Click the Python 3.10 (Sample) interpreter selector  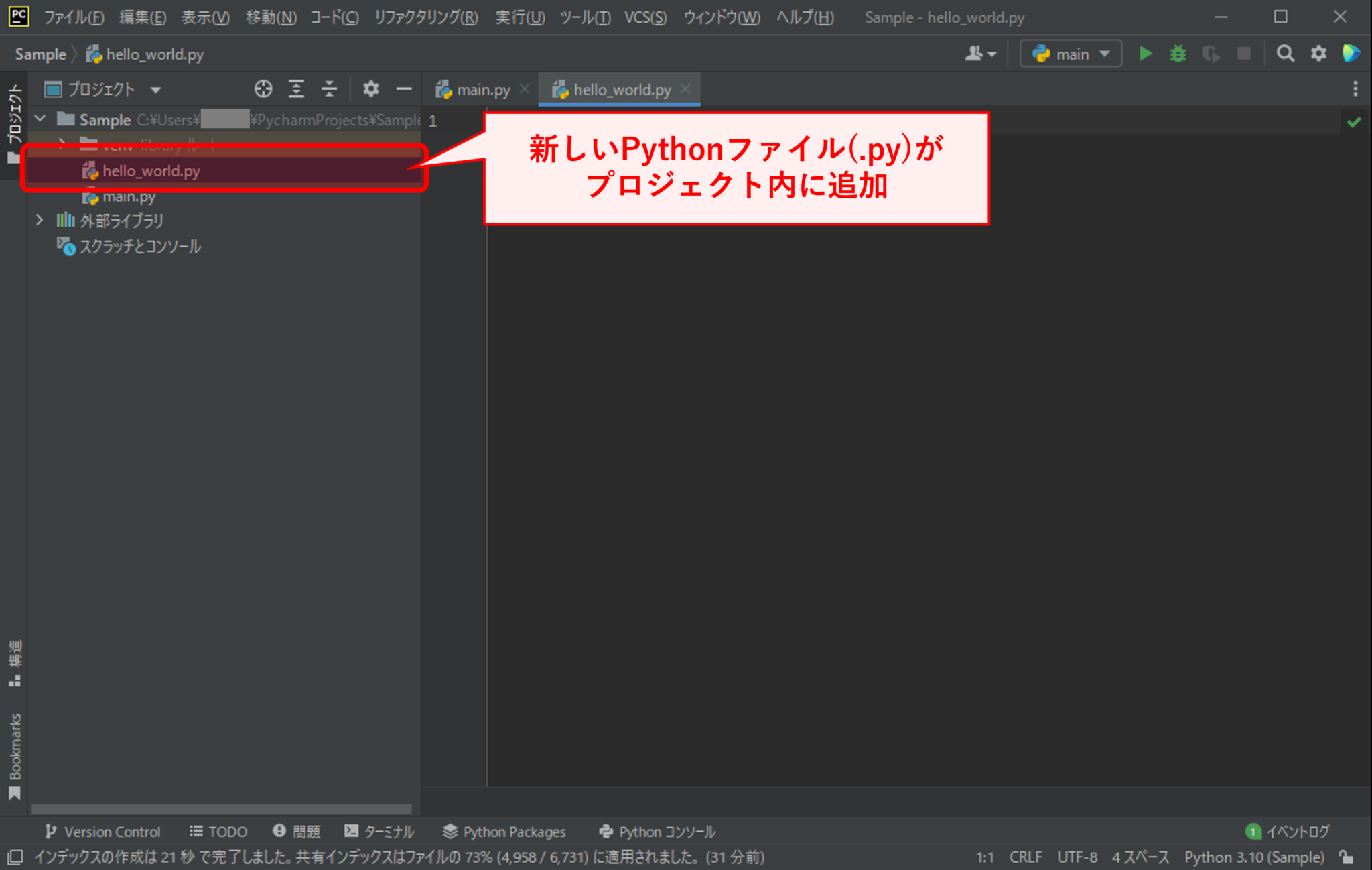pyautogui.click(x=1254, y=857)
